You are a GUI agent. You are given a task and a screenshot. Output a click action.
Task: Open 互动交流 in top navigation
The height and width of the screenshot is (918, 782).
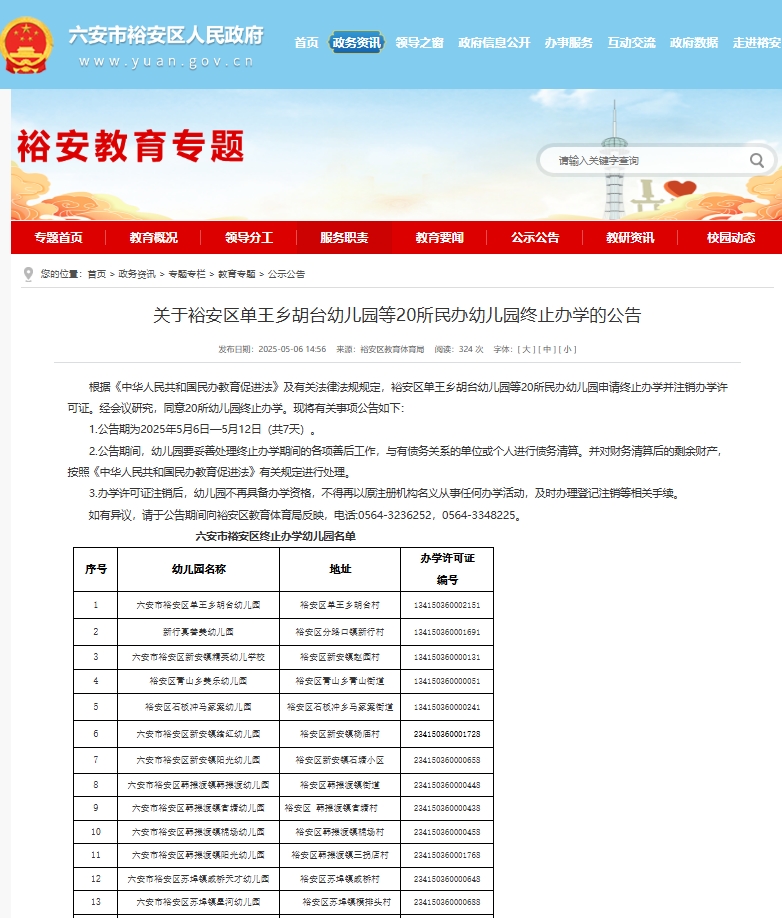(x=631, y=42)
